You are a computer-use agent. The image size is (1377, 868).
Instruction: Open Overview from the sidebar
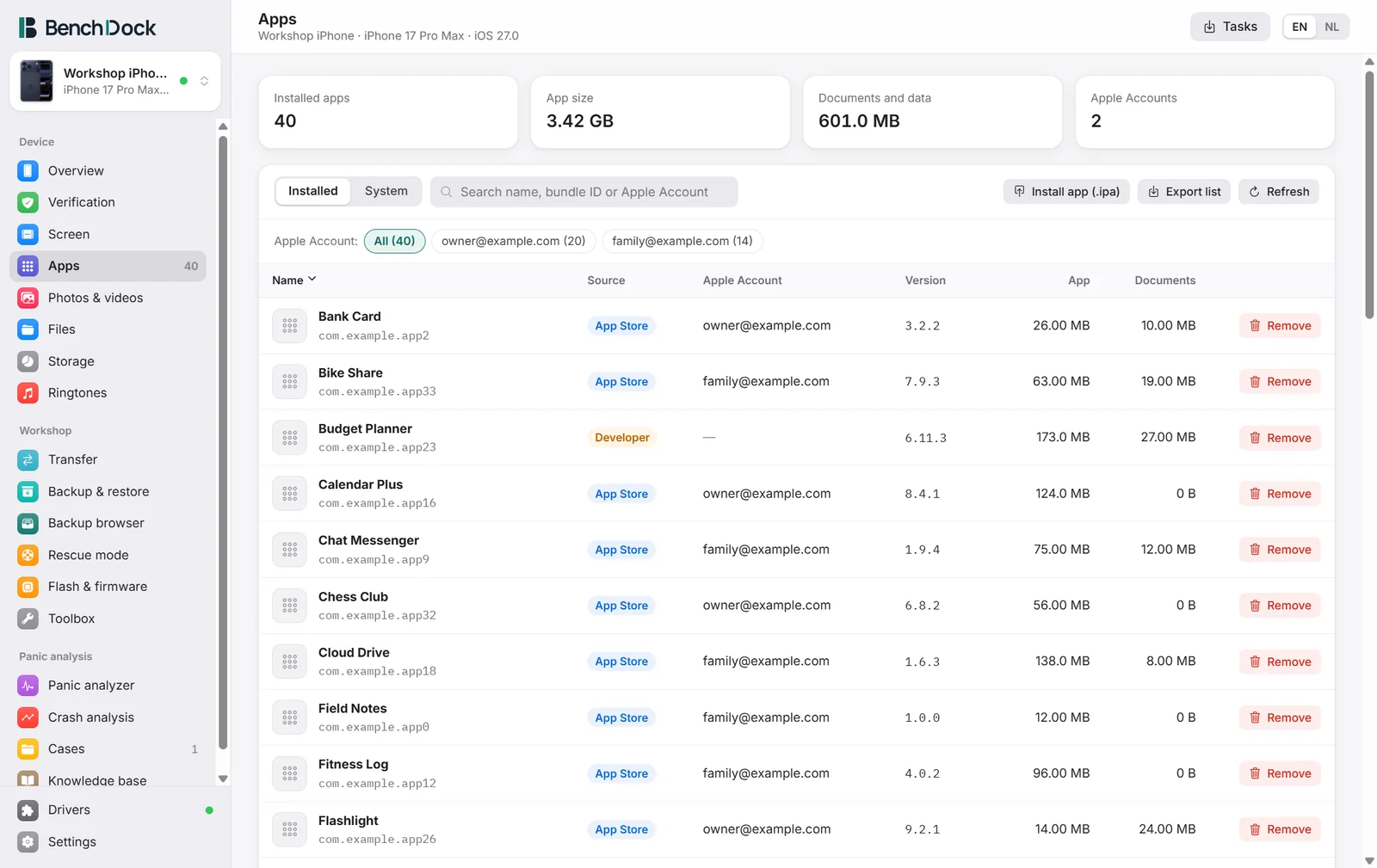(108, 170)
